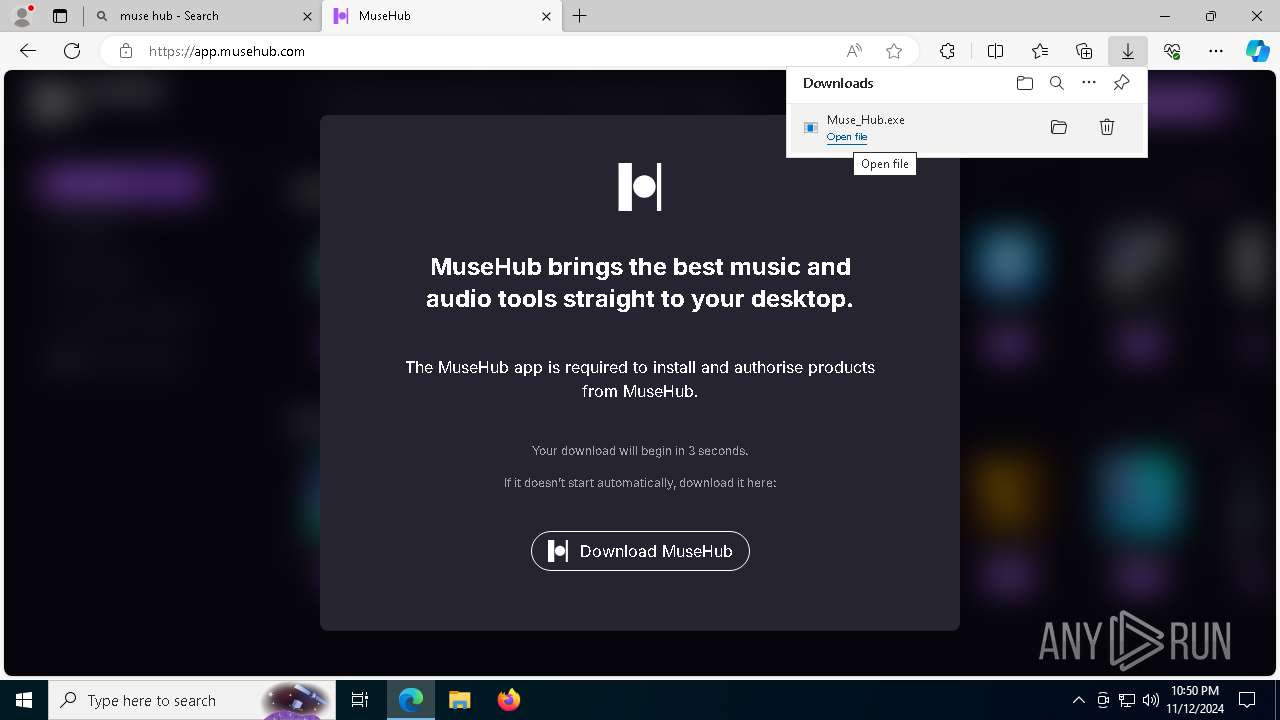Show hidden system tray icons

click(x=1078, y=700)
